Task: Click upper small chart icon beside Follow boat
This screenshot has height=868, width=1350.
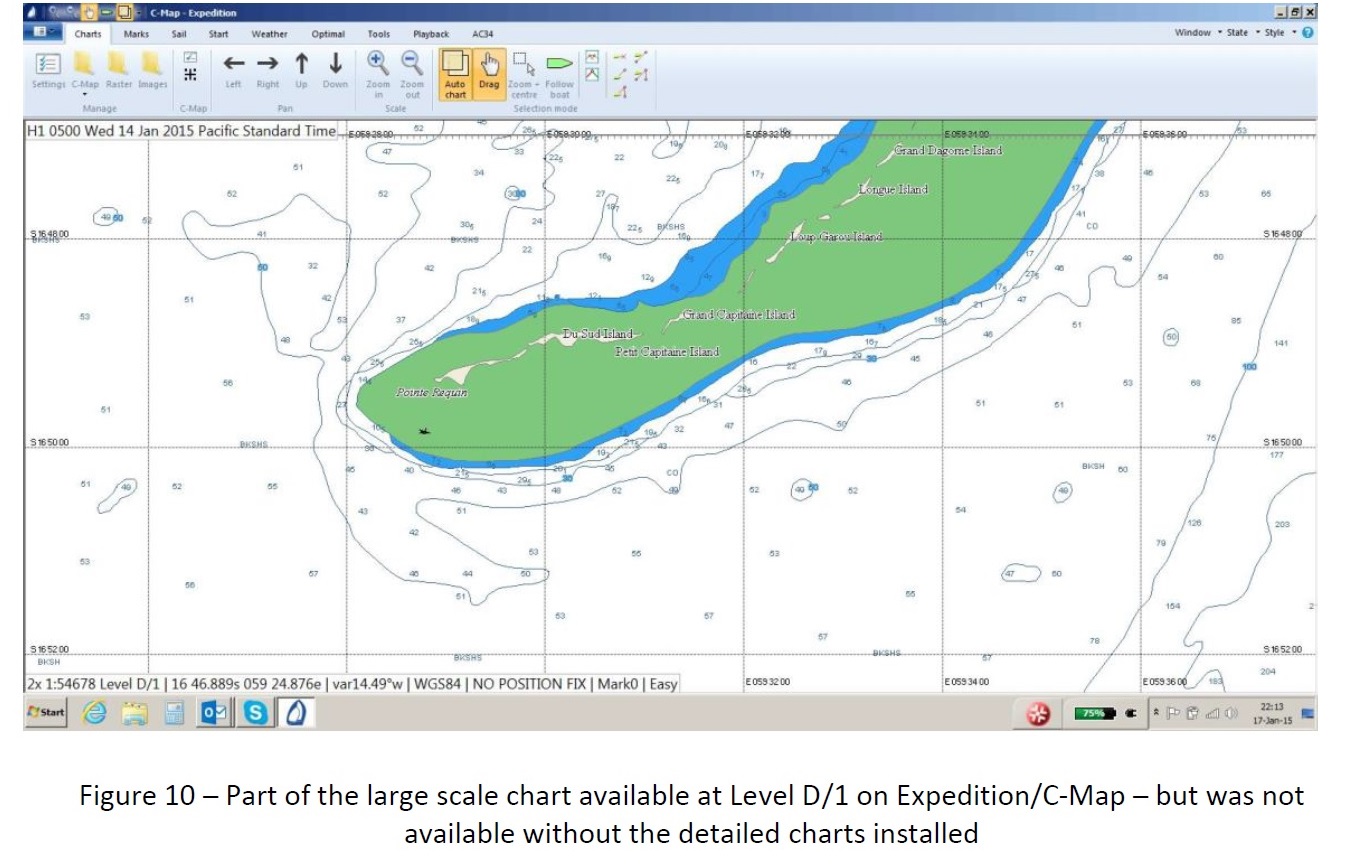Action: pyautogui.click(x=592, y=57)
